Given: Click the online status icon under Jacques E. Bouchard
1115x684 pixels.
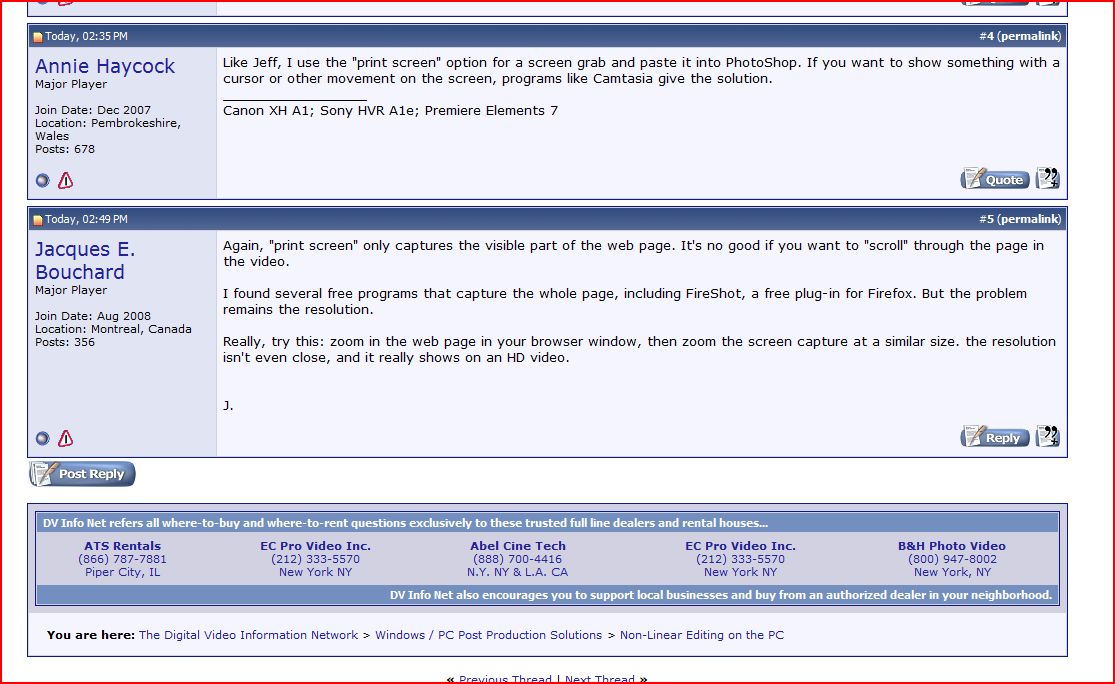Looking at the screenshot, I should 42,438.
